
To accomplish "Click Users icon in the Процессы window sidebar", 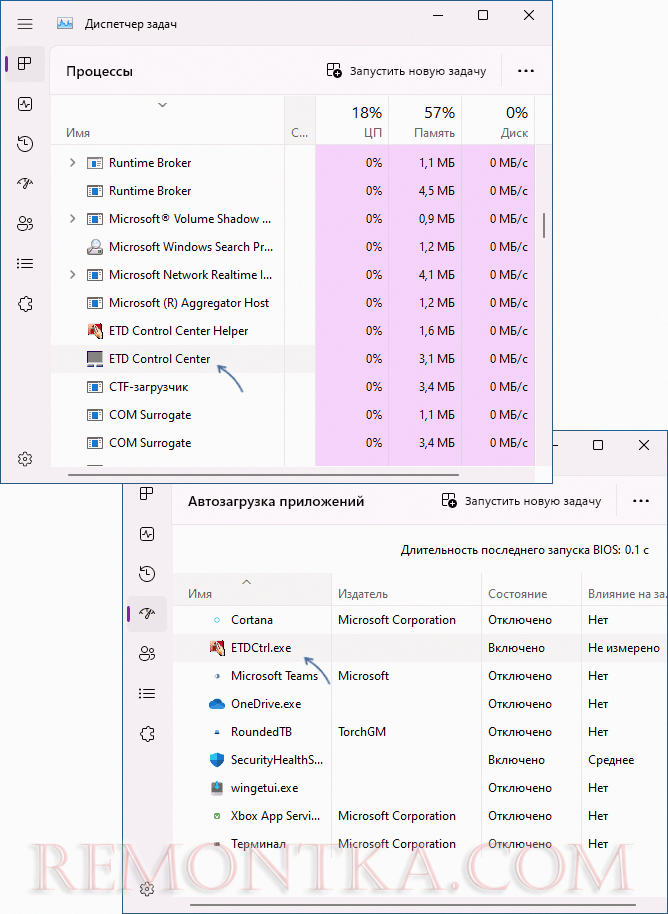I will click(25, 224).
